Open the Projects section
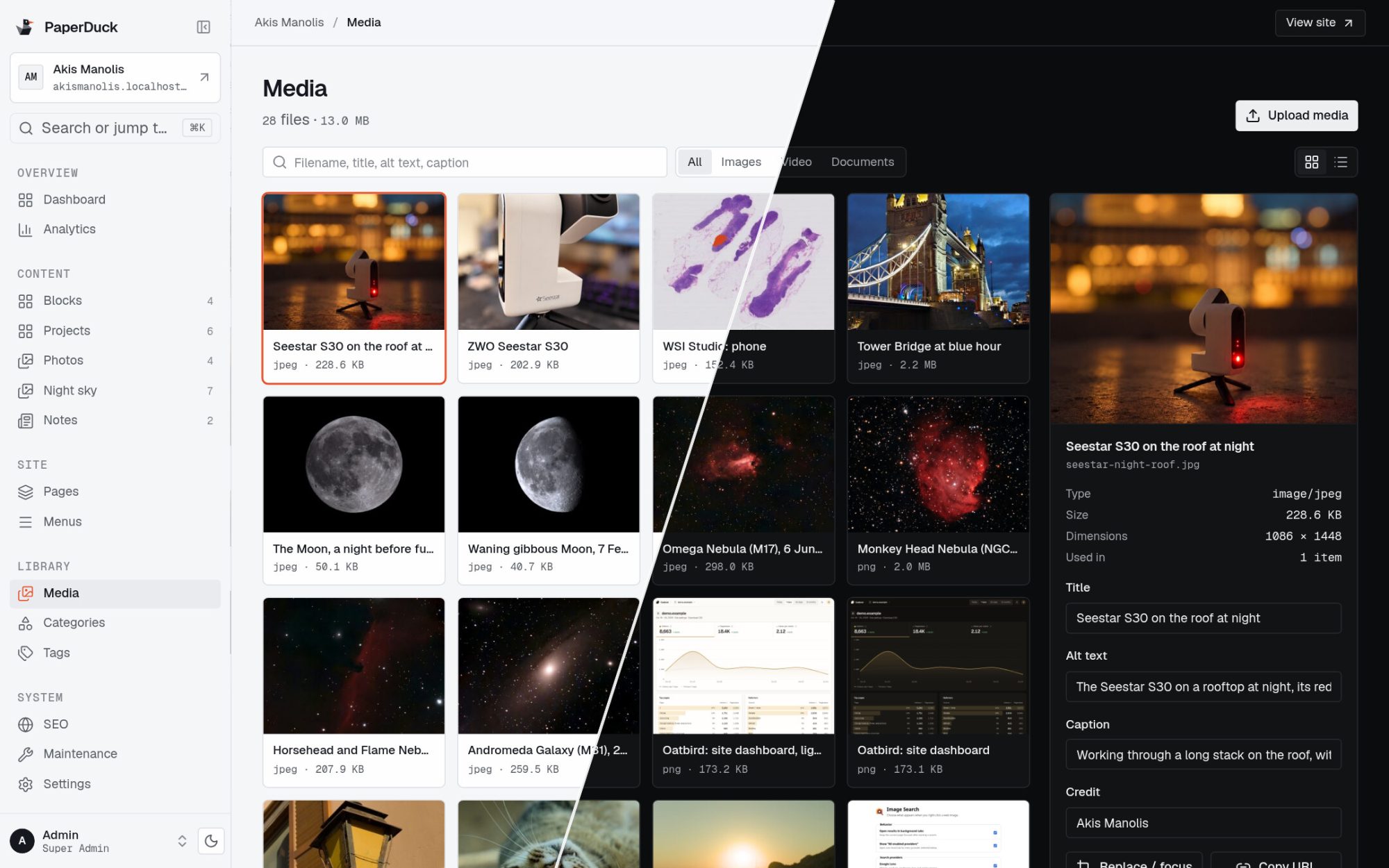This screenshot has height=868, width=1389. (115, 331)
